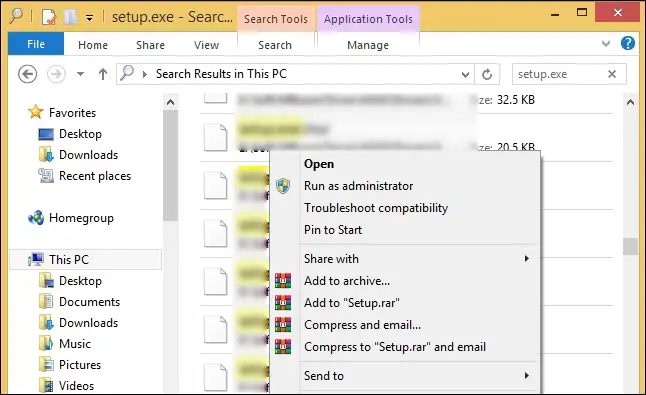
Task: Open Music folder under This PC
Action: tap(75, 344)
